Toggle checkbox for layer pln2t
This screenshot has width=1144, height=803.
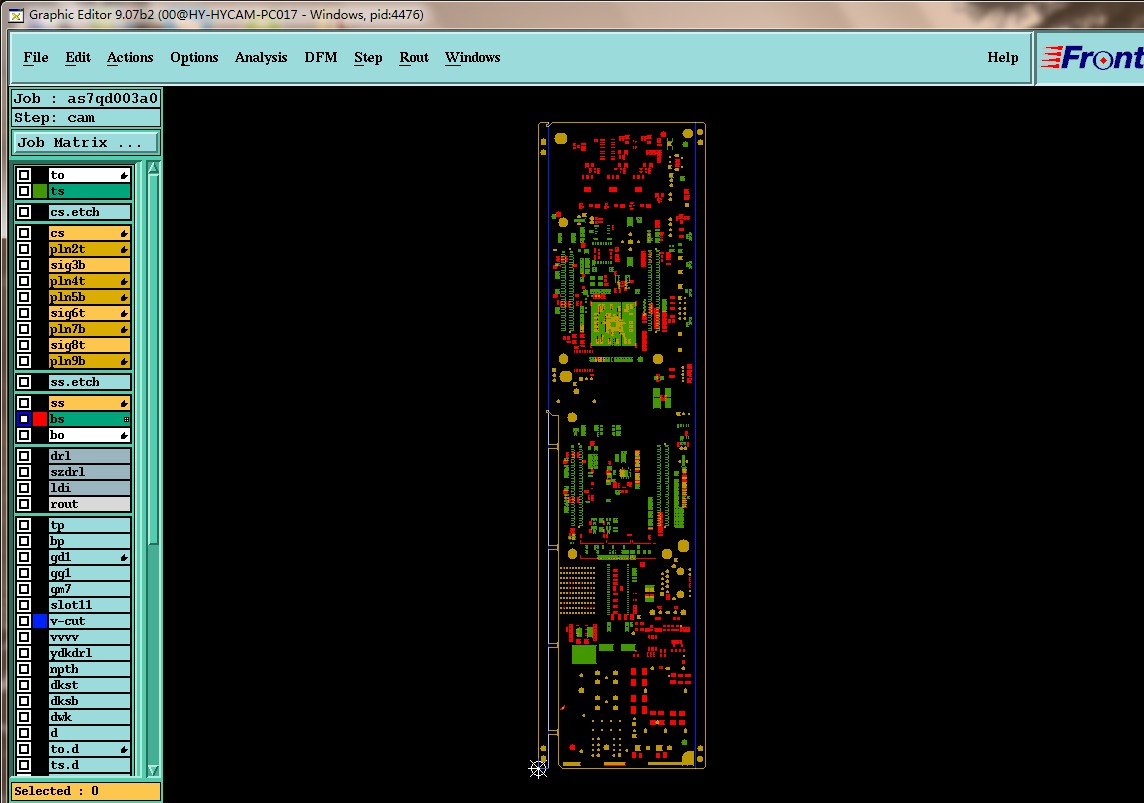click(x=24, y=249)
